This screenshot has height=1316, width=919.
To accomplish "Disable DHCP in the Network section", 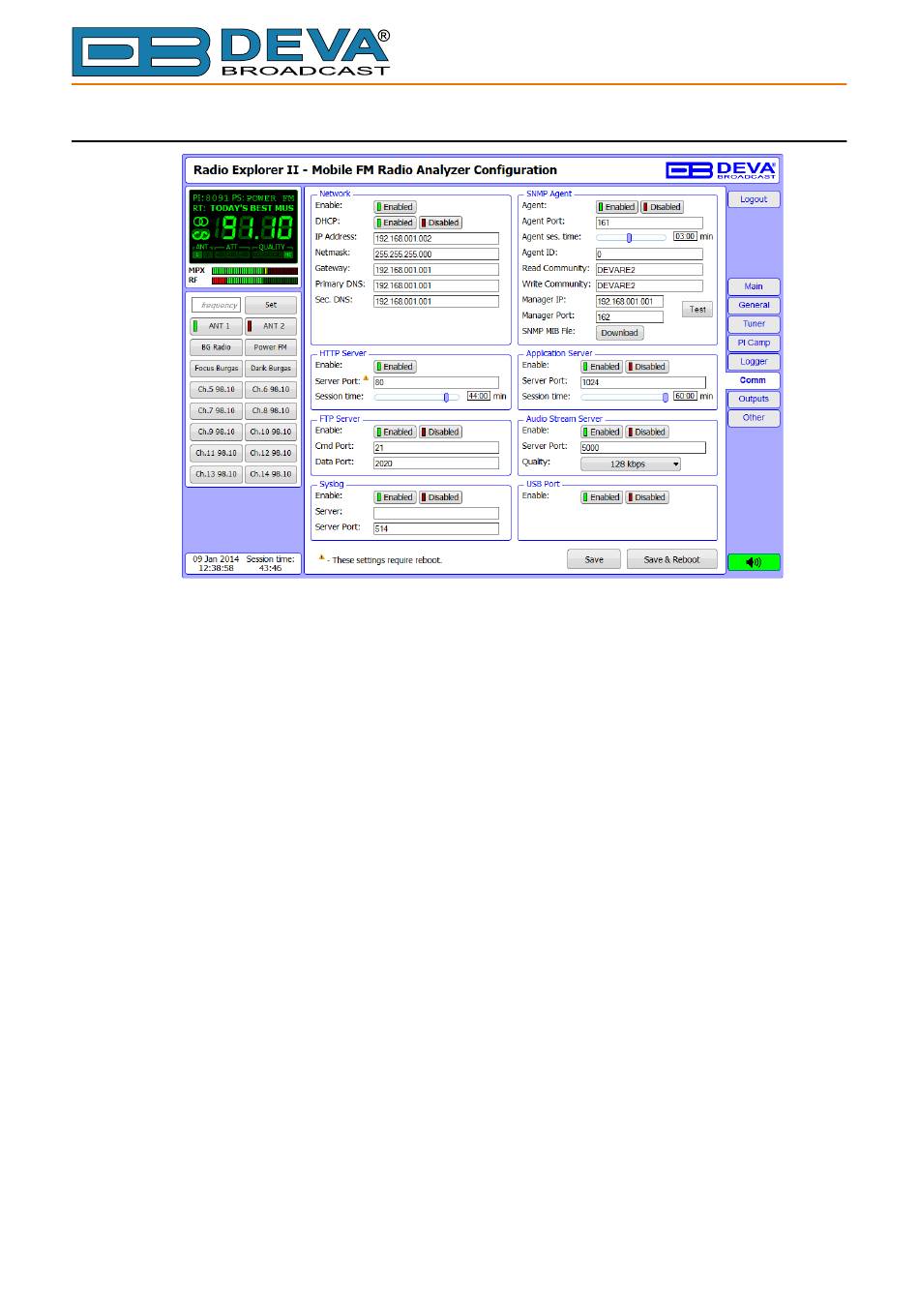I will [x=440, y=223].
